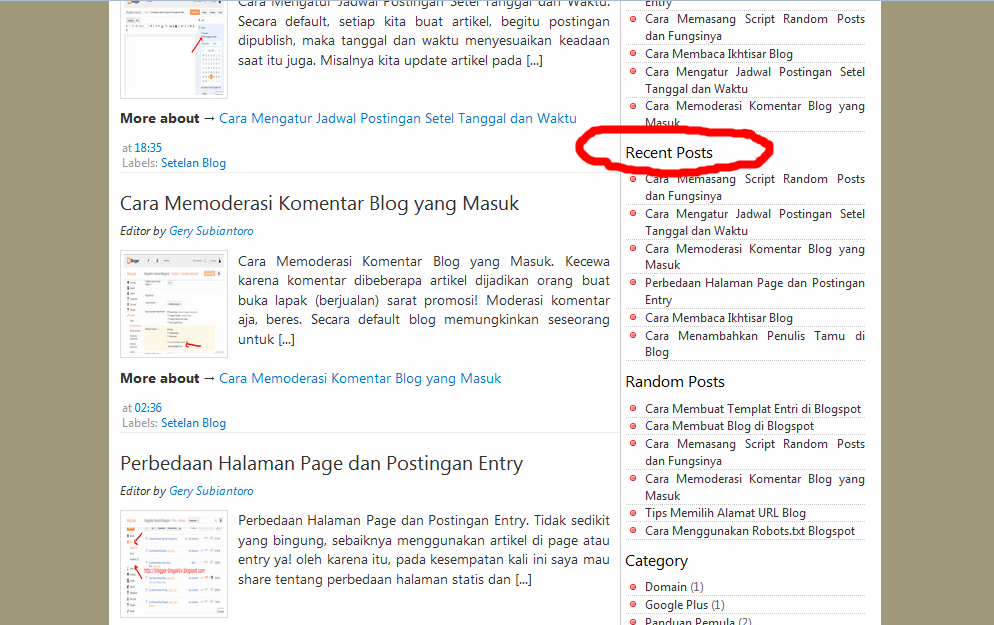Open the Cara Memoderasi Komentar post thumbnail
This screenshot has height=625, width=994.
pyautogui.click(x=174, y=305)
